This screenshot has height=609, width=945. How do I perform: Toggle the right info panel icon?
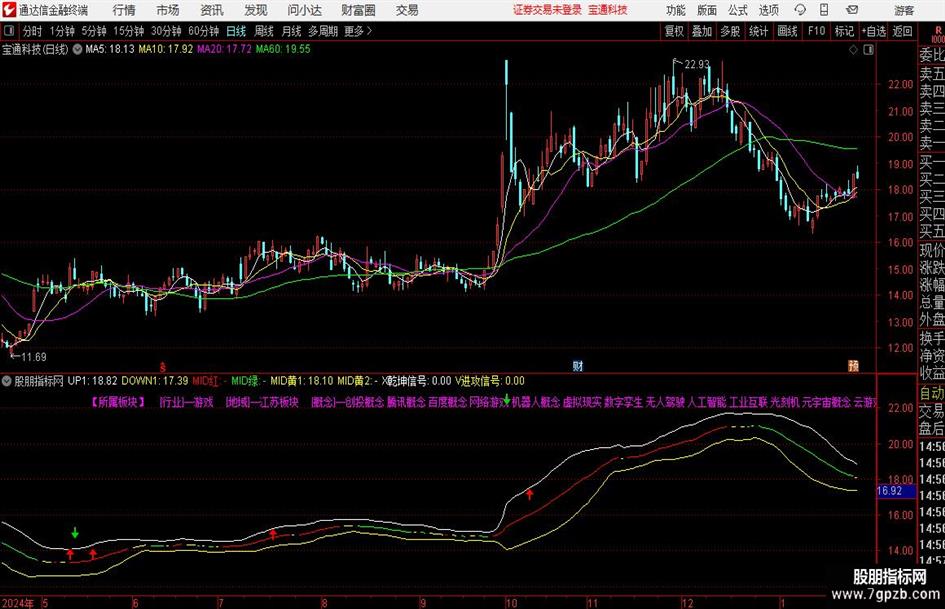tap(868, 49)
